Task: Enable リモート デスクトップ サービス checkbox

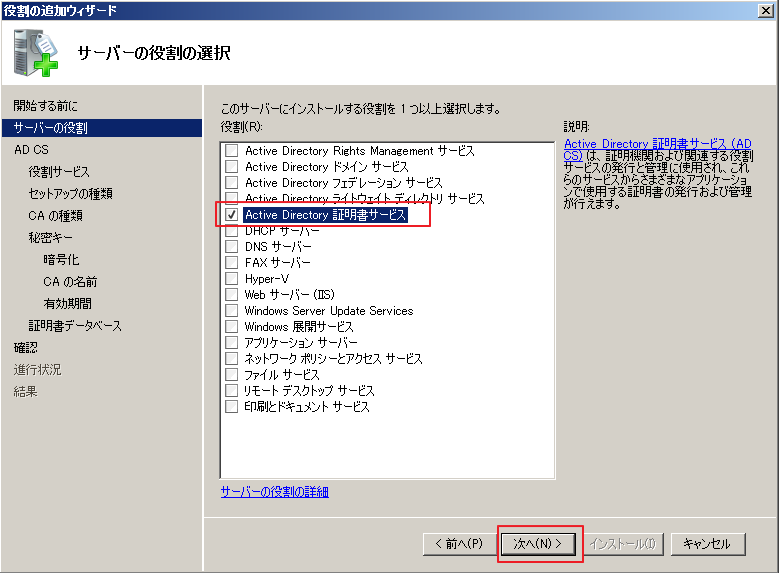Action: pos(232,391)
